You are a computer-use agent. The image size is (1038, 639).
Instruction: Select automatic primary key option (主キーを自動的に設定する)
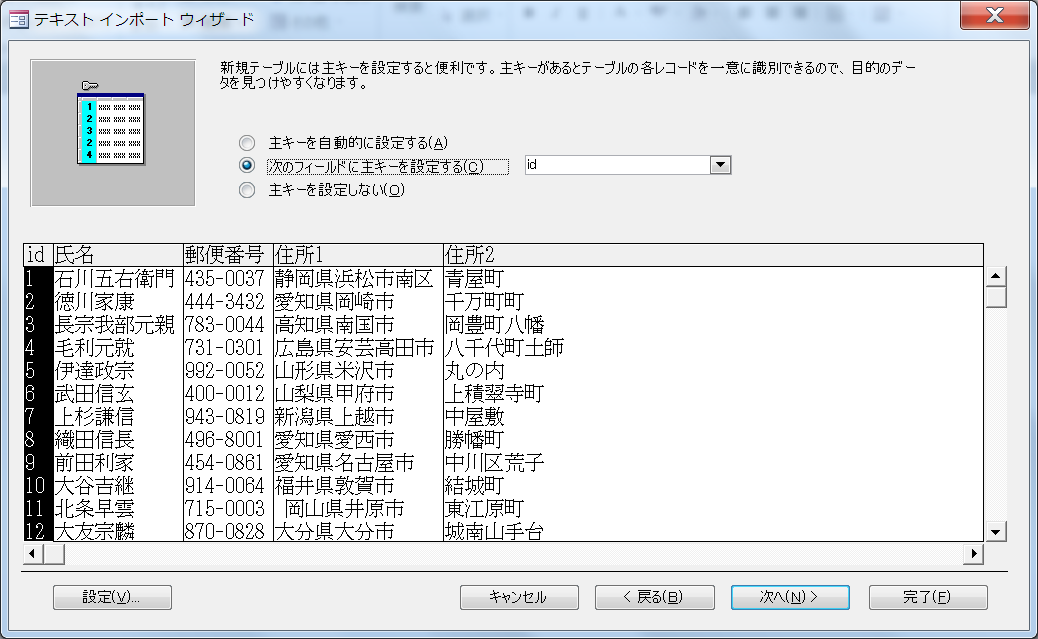click(x=247, y=143)
